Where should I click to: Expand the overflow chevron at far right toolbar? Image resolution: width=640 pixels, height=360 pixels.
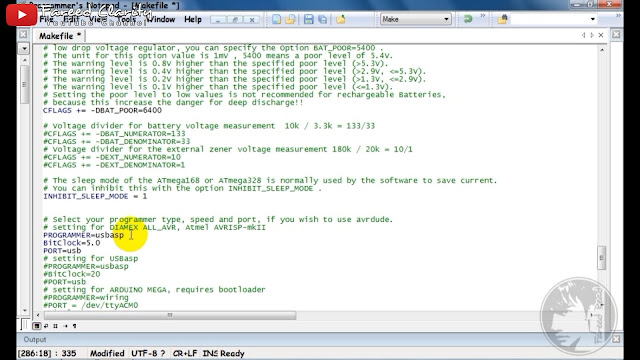coord(618,16)
